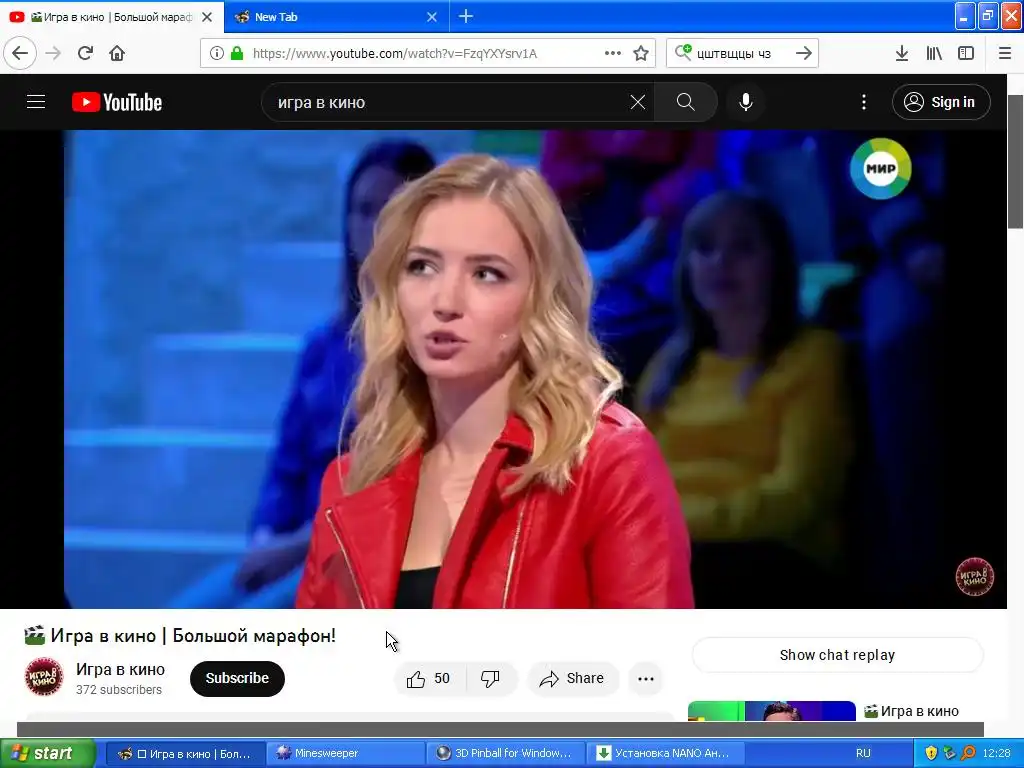Open the Игра в кино channel avatar

click(x=44, y=677)
